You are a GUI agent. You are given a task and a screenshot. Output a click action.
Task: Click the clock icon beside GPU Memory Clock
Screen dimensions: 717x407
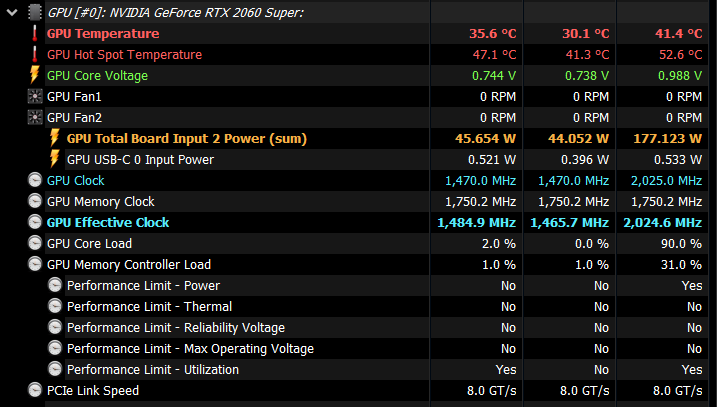pos(35,201)
